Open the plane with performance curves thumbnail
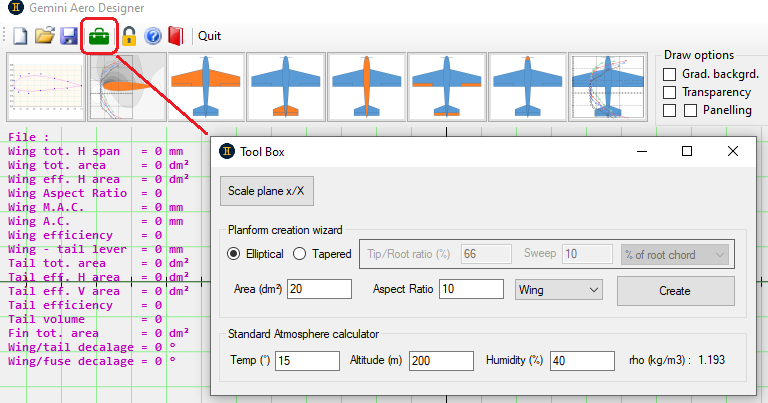This screenshot has height=403, width=768. [x=608, y=87]
